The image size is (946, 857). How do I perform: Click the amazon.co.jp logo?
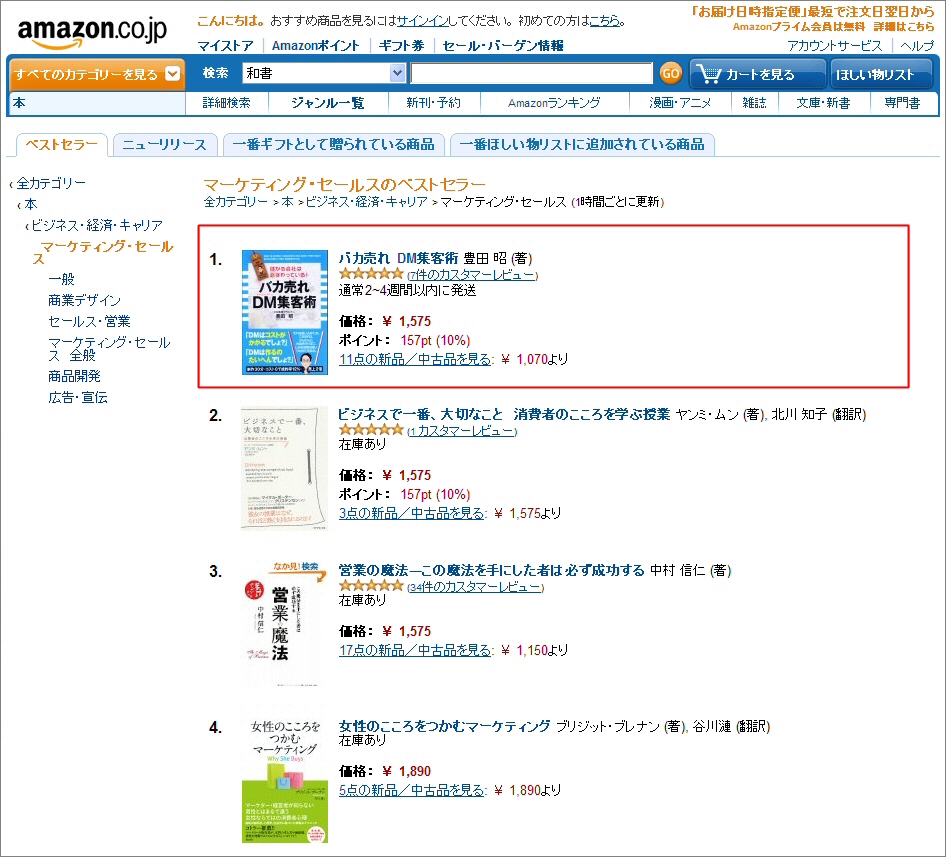click(x=92, y=33)
